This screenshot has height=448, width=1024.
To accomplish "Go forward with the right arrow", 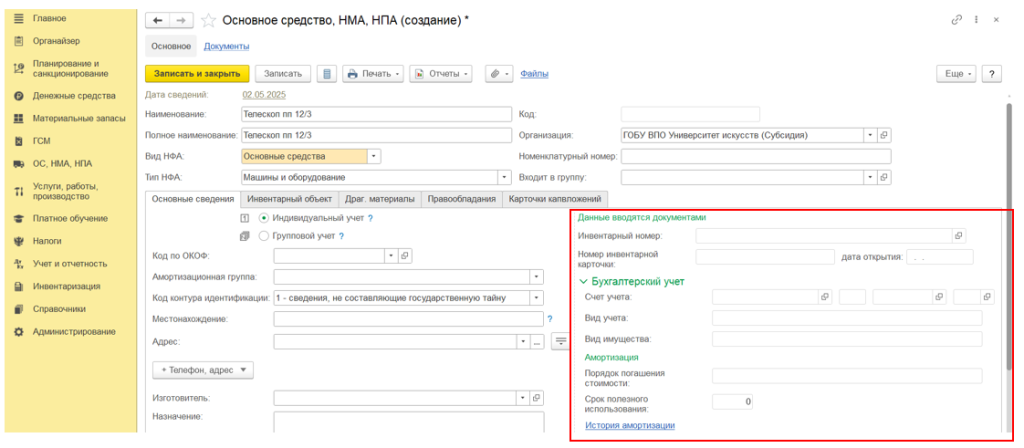I will (x=181, y=21).
